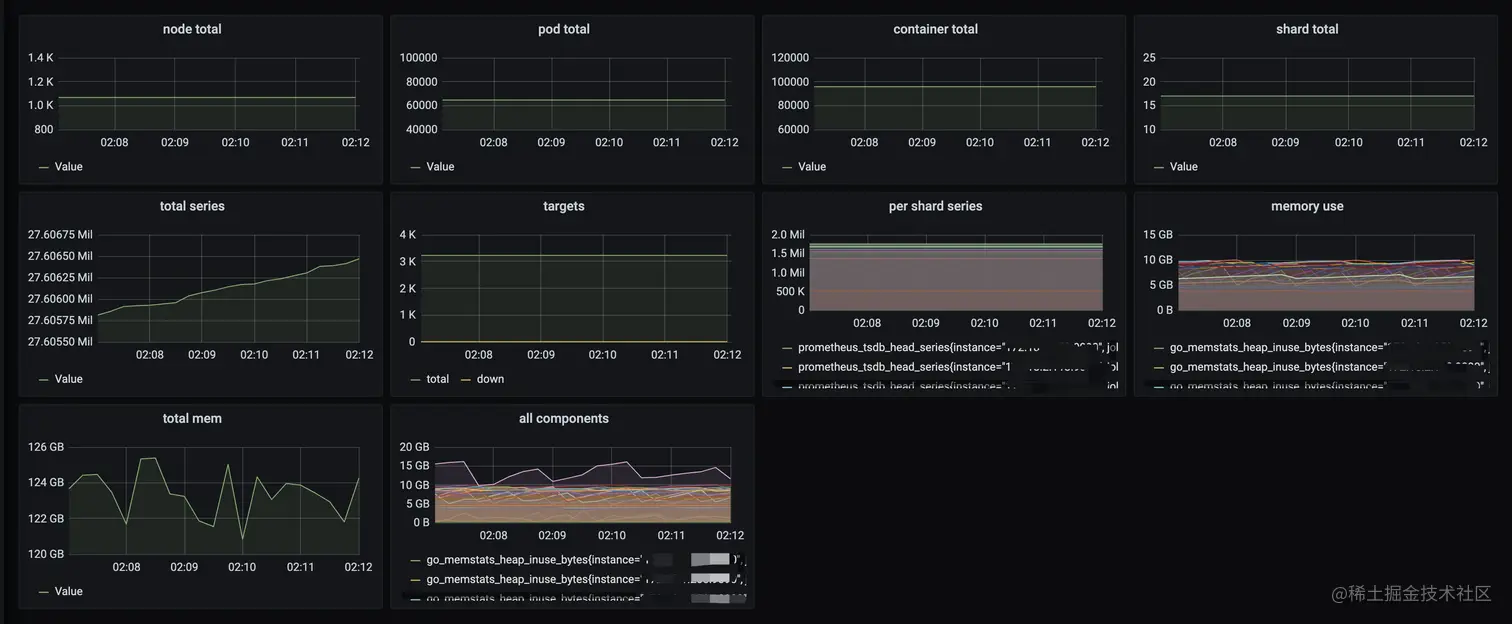
Task: Click the targets panel title
Action: click(564, 206)
